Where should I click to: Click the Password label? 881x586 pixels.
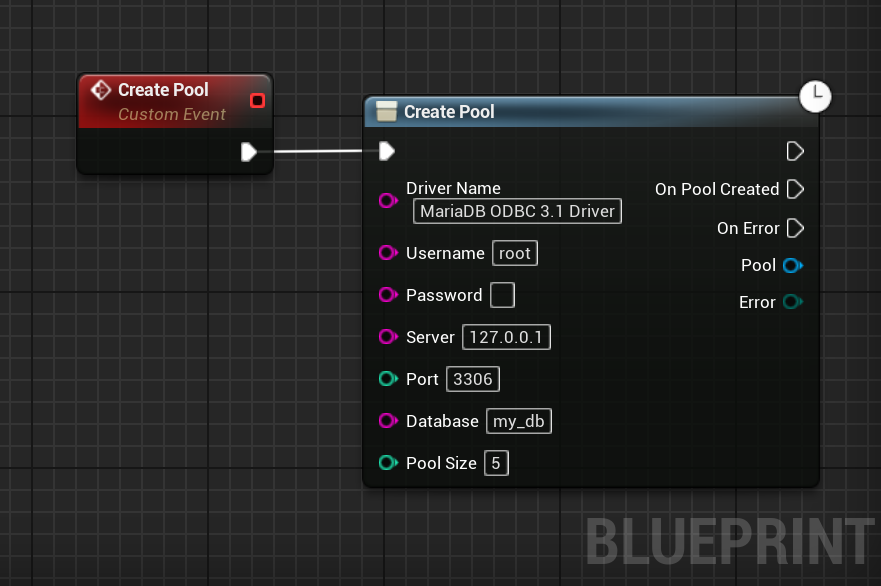click(x=444, y=295)
